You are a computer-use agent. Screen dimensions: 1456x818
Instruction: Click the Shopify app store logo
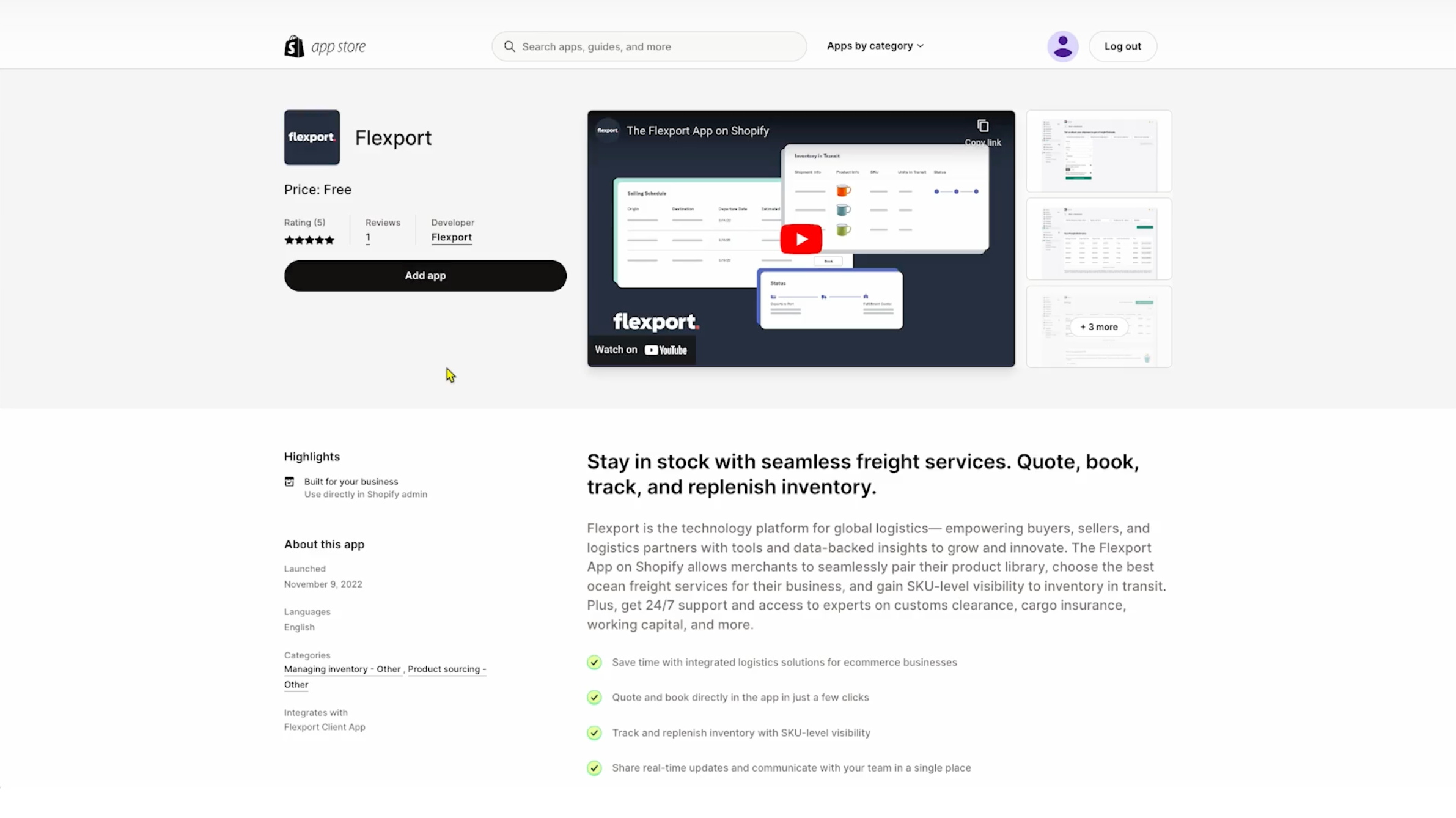pyautogui.click(x=325, y=46)
